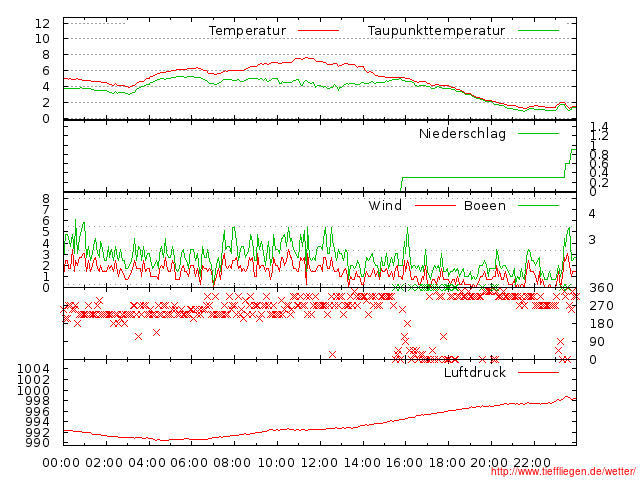Click the green Boeen legend line
The width and height of the screenshot is (640, 480).
coord(538,205)
